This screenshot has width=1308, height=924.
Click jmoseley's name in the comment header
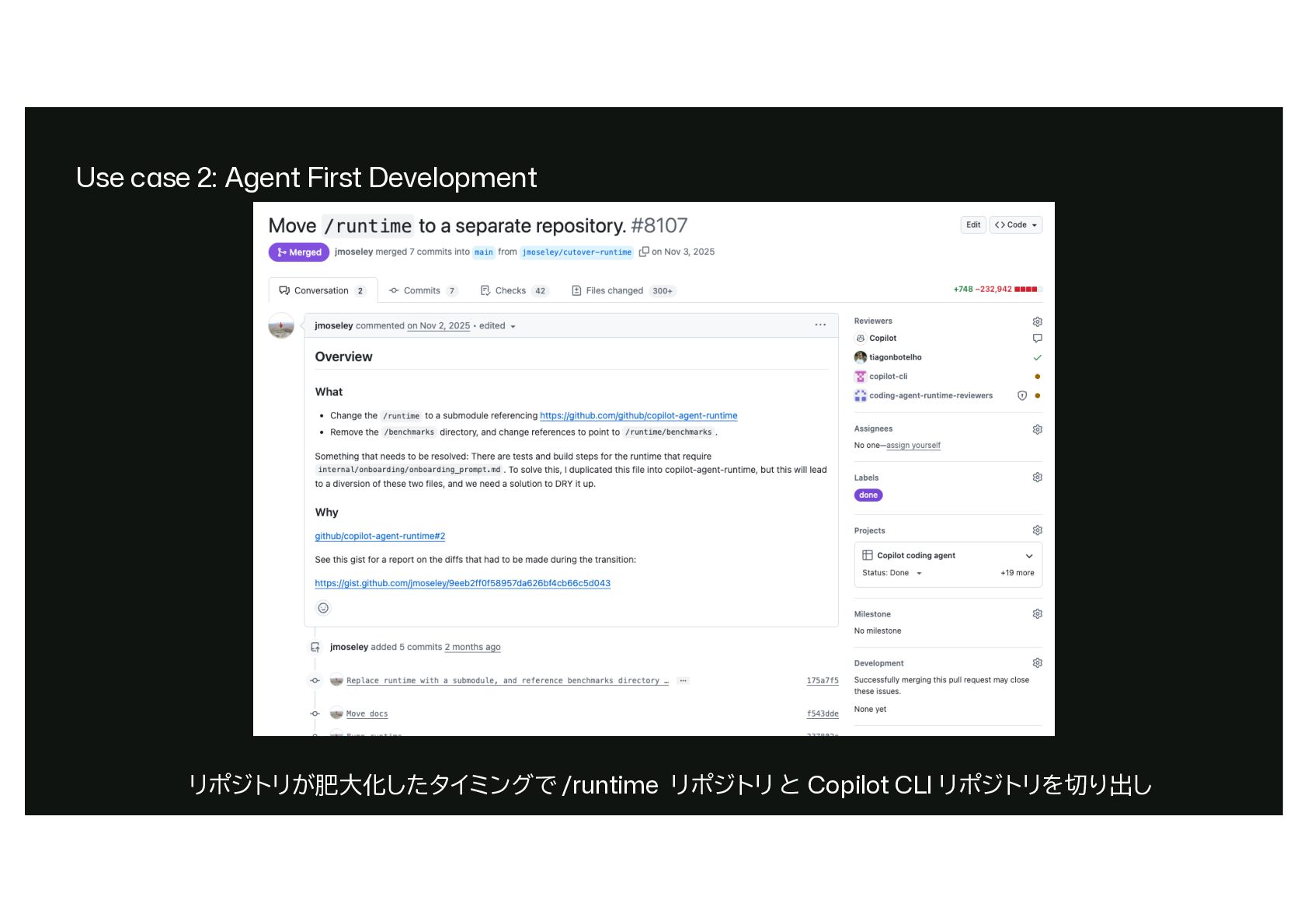click(x=334, y=326)
